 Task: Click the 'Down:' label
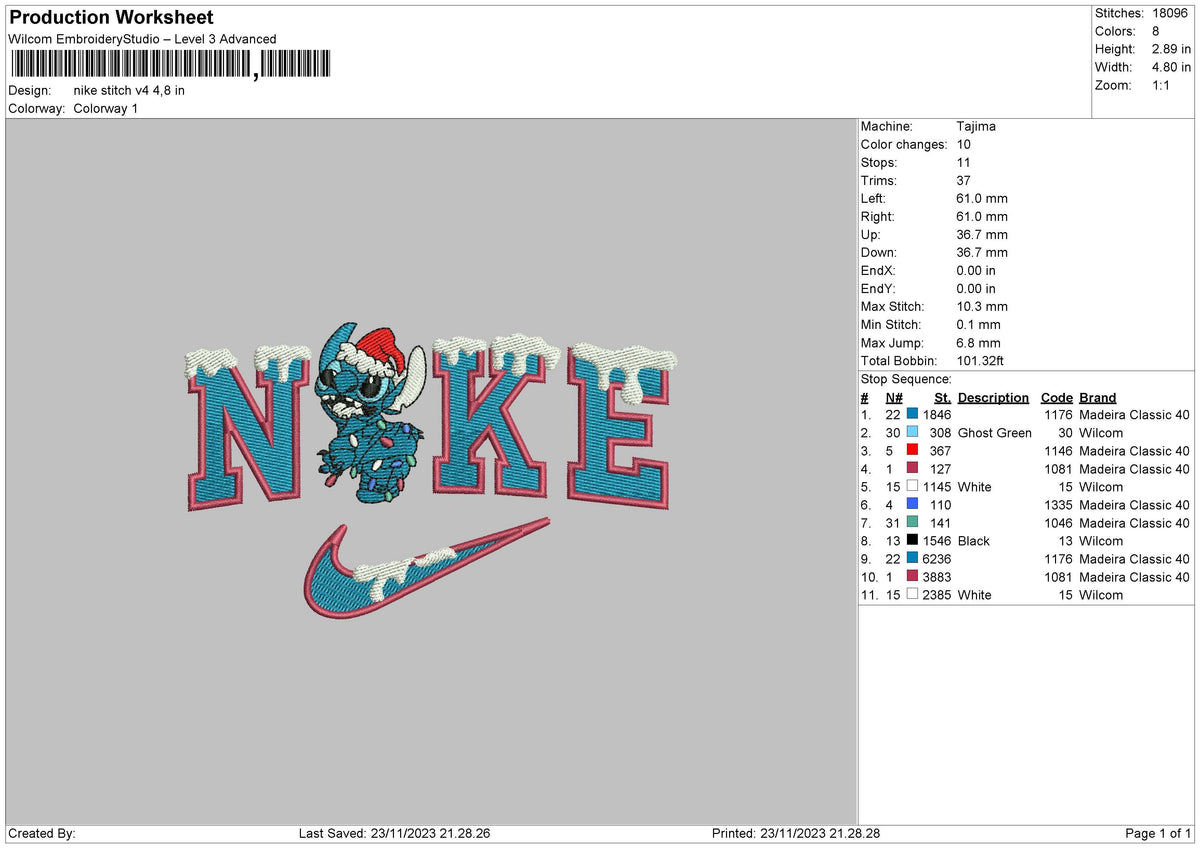click(879, 253)
